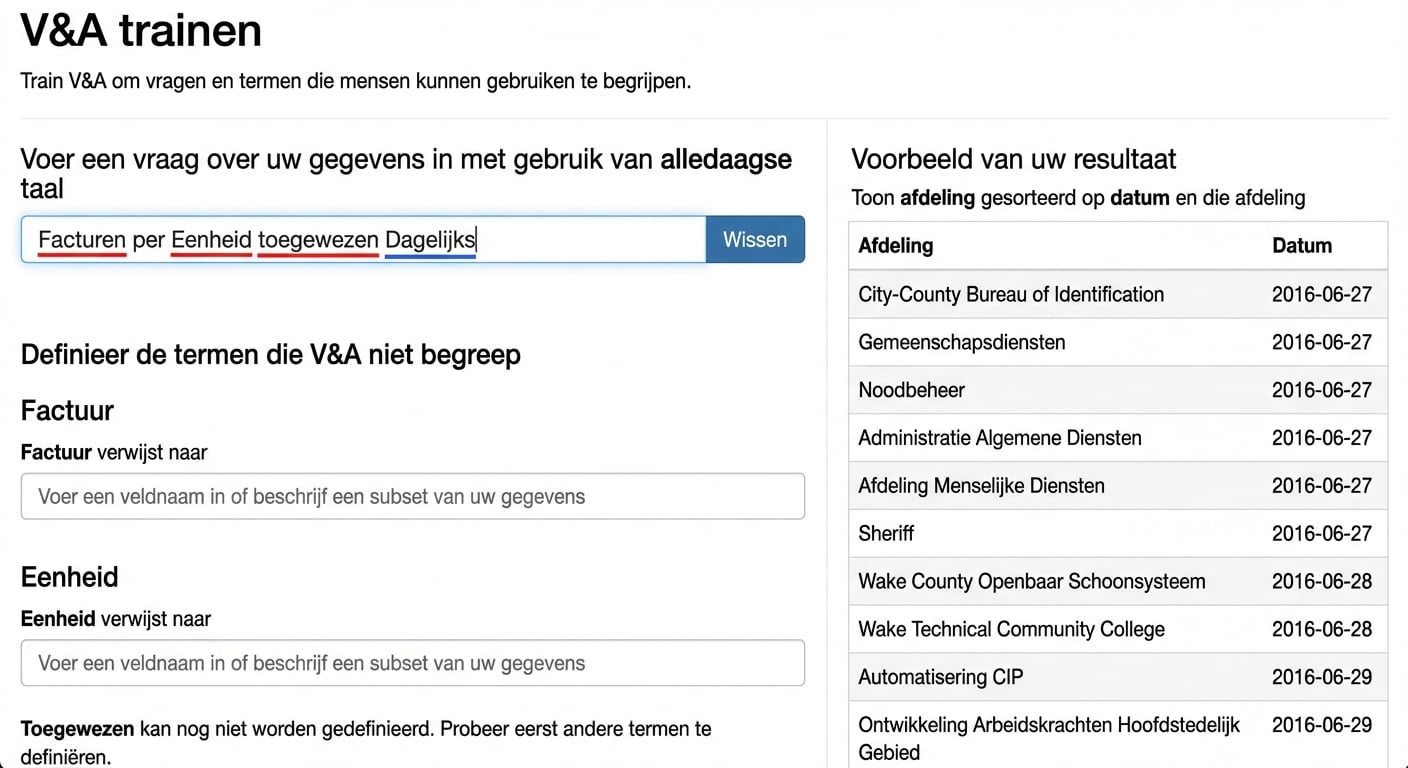This screenshot has height=768, width=1408.
Task: Select the term Dagelijks in the query box
Action: [x=429, y=239]
